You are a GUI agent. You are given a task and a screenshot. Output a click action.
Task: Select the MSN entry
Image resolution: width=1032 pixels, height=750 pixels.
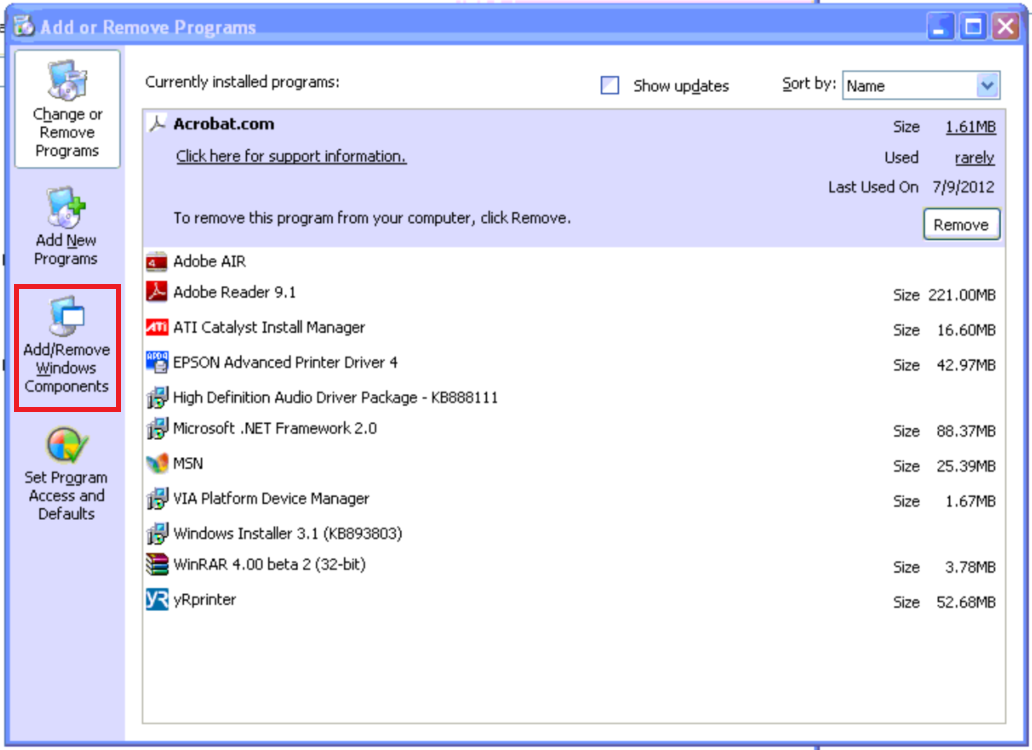tap(573, 464)
